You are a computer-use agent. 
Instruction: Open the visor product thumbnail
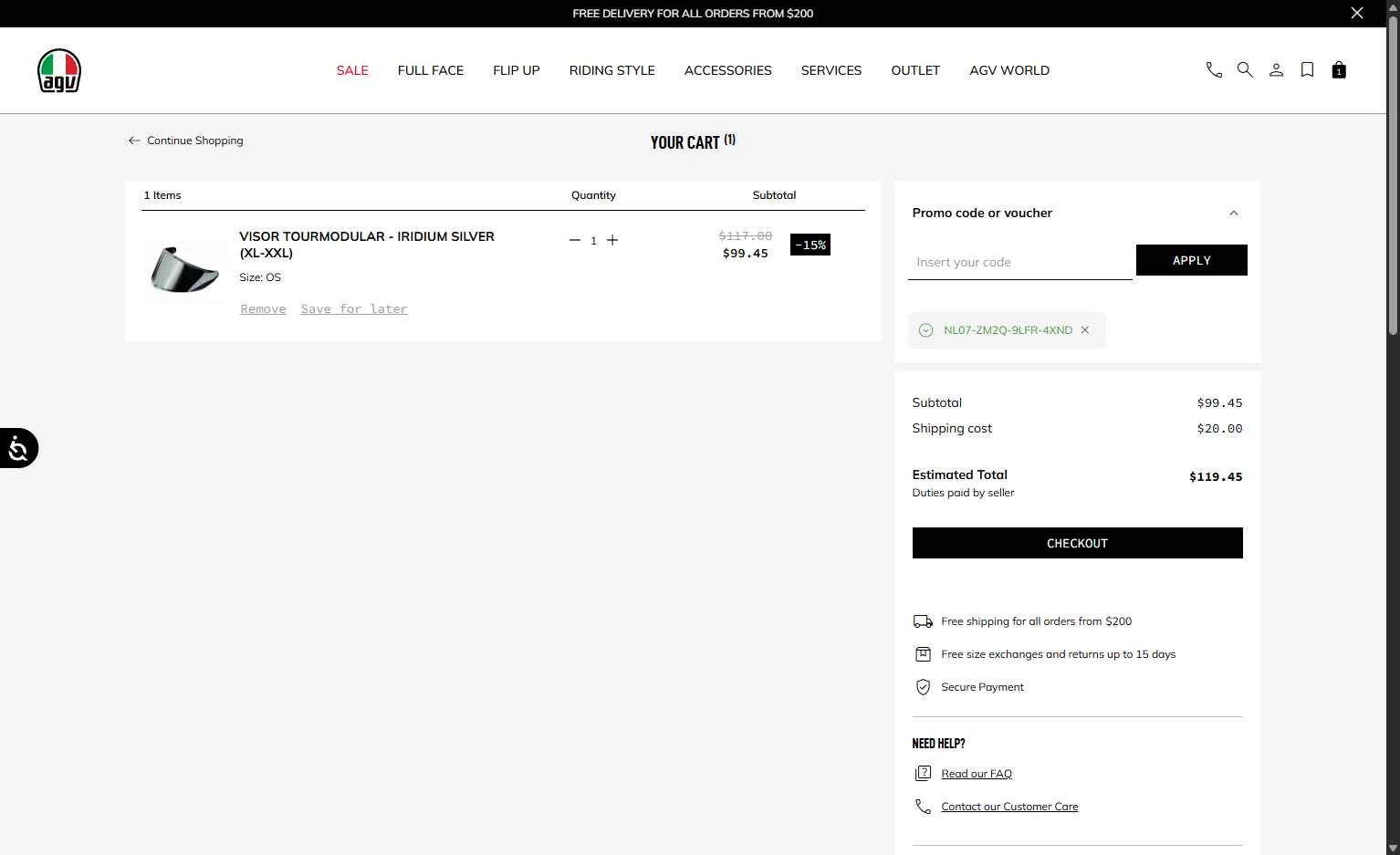coord(184,270)
